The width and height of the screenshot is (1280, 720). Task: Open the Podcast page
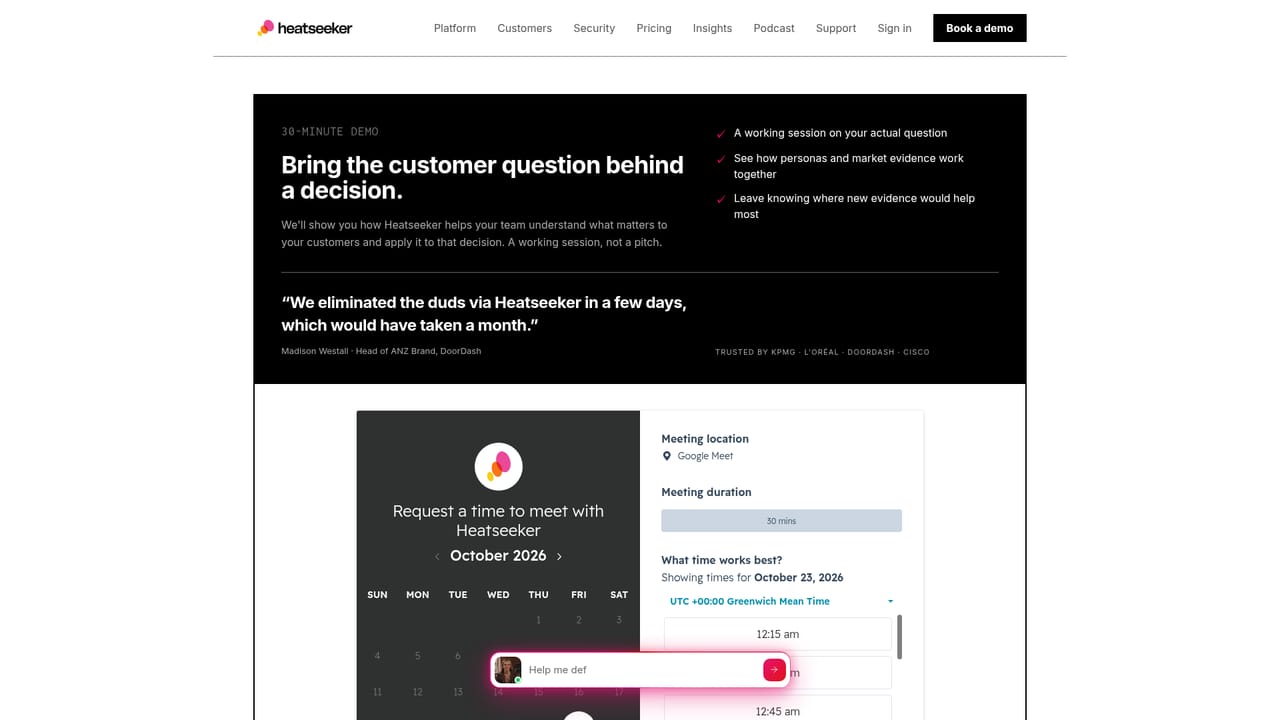[x=774, y=28]
